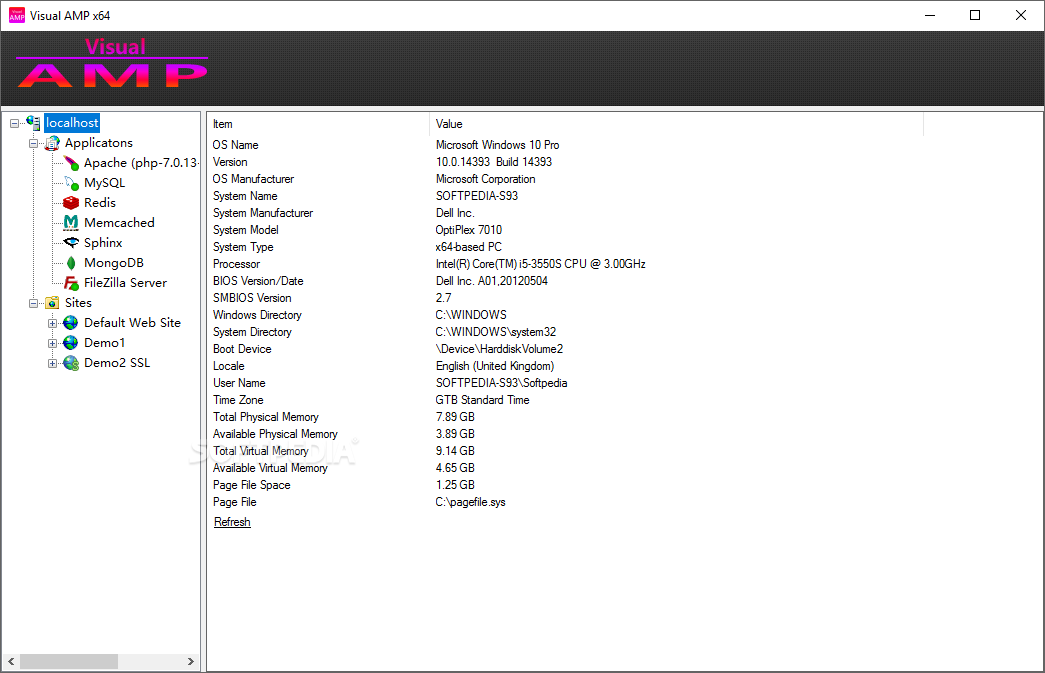
Task: Click the Intel Core i5-3550S processor value
Action: pos(540,264)
